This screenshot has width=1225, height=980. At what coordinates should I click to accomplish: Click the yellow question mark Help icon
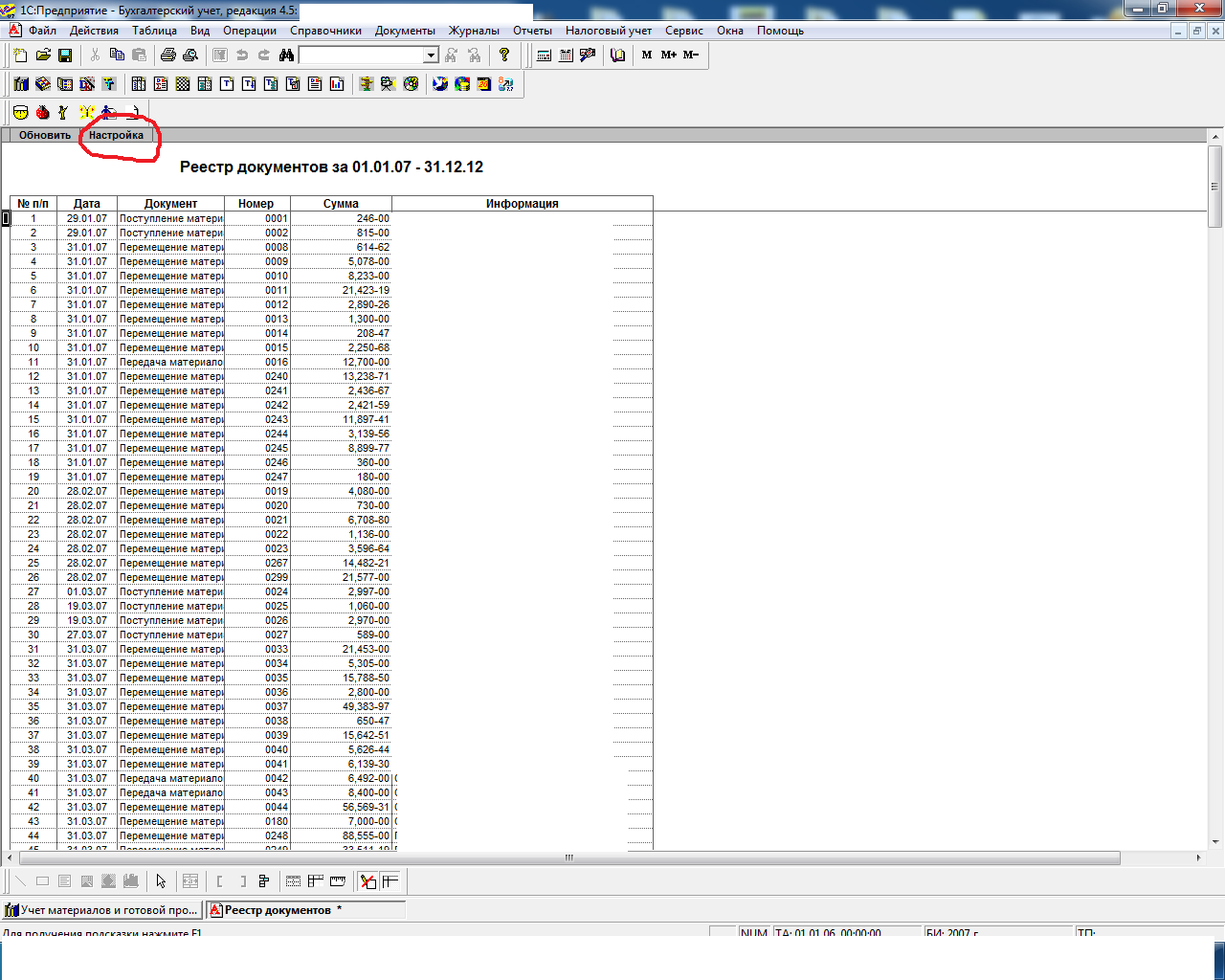(504, 56)
